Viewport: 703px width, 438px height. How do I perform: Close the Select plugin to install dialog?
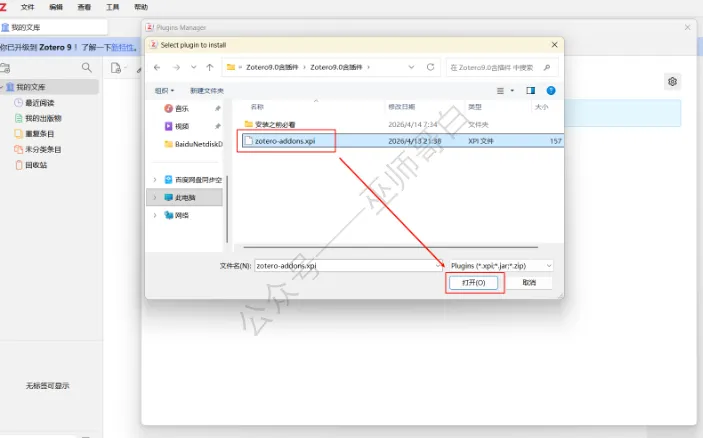pyautogui.click(x=555, y=45)
